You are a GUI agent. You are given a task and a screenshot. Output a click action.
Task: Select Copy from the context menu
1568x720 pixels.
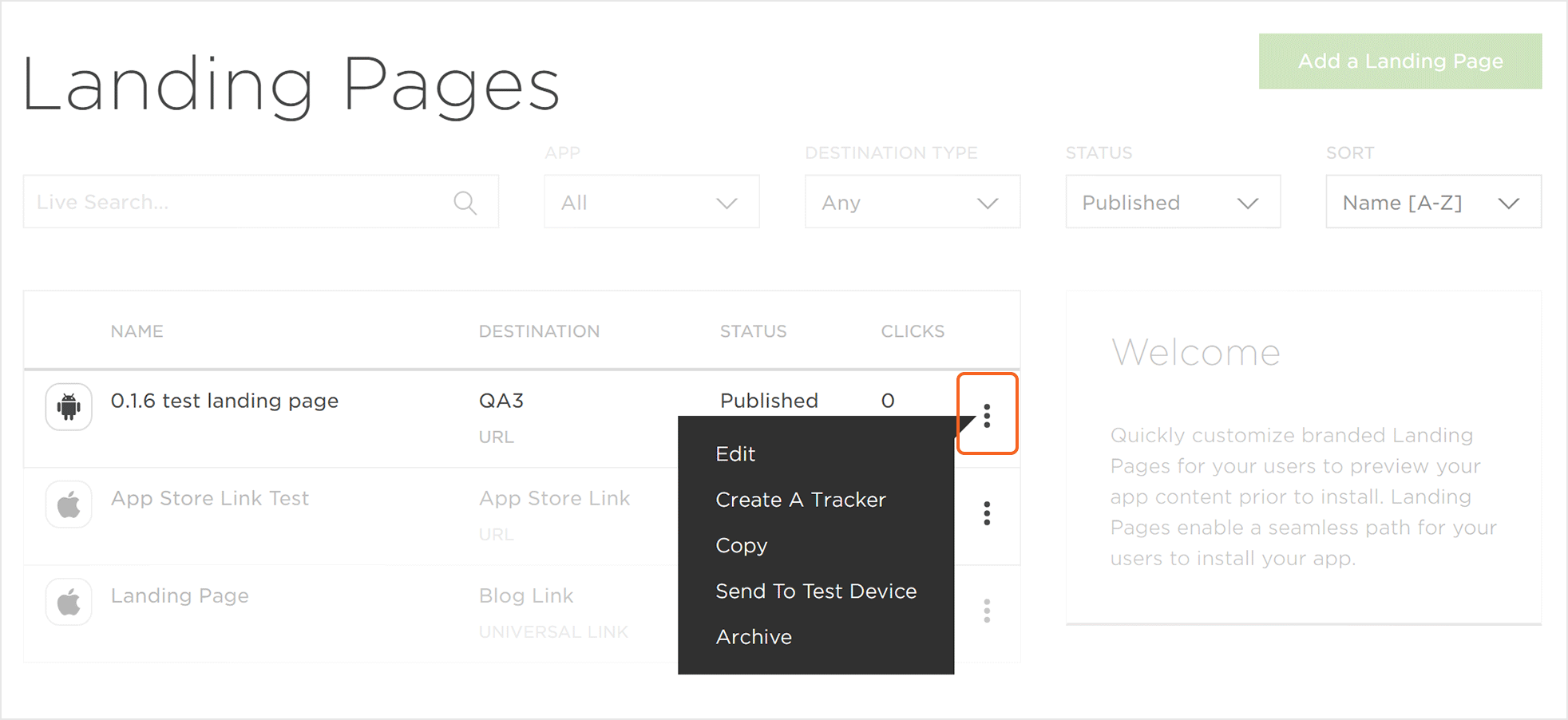click(x=742, y=545)
